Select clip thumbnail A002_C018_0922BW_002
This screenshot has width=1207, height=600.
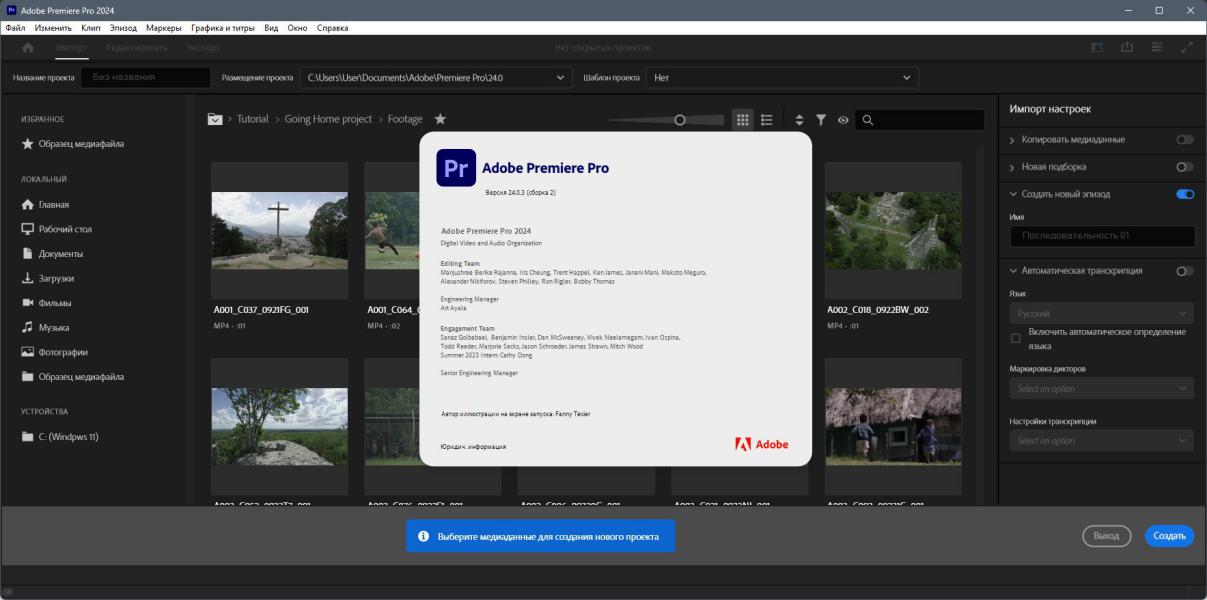(x=893, y=231)
